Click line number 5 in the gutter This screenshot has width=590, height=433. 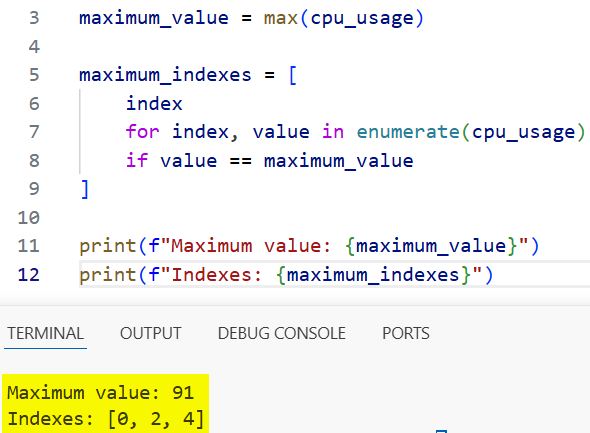click(x=34, y=75)
